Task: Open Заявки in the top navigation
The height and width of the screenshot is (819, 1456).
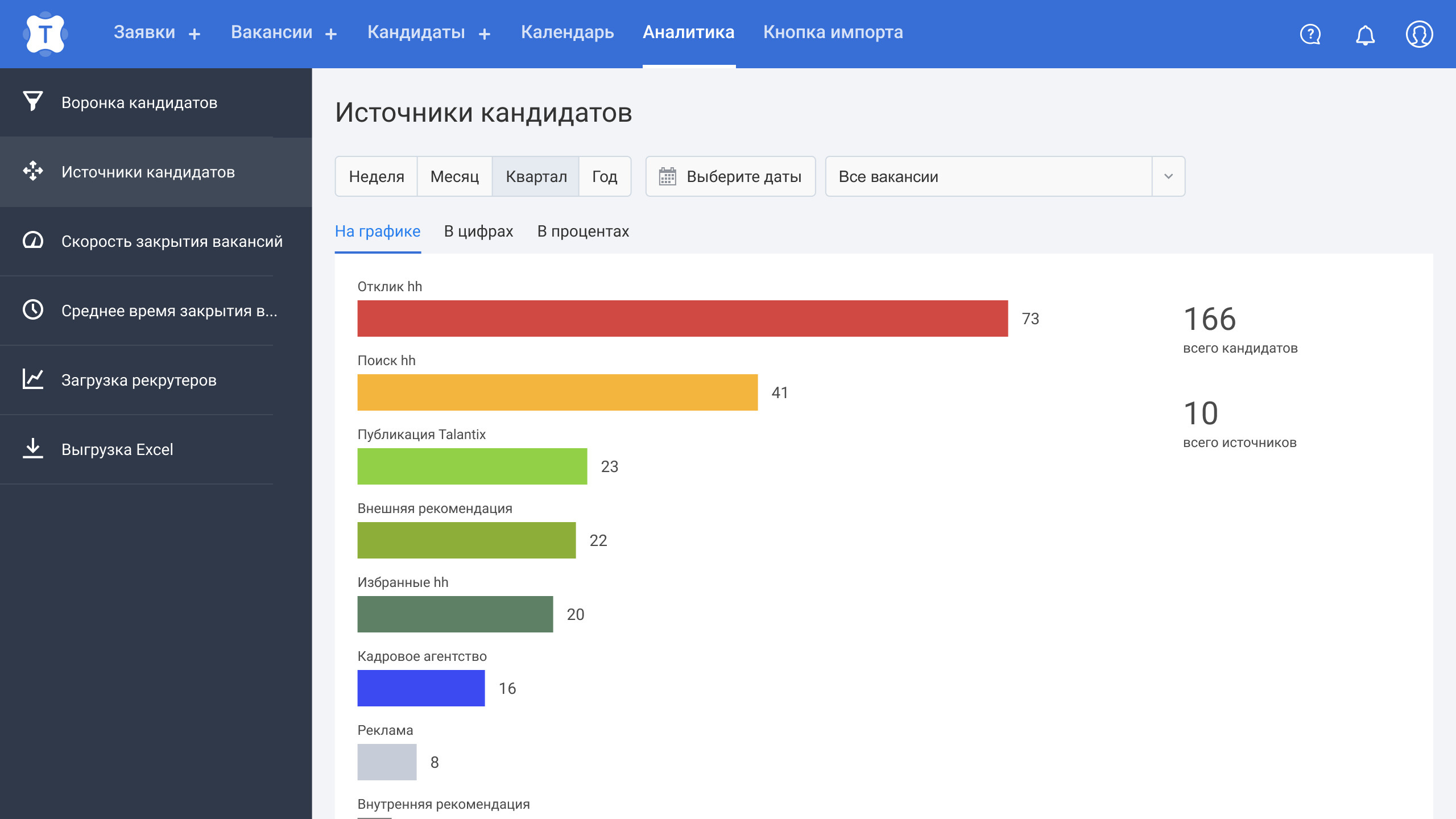Action: (144, 32)
